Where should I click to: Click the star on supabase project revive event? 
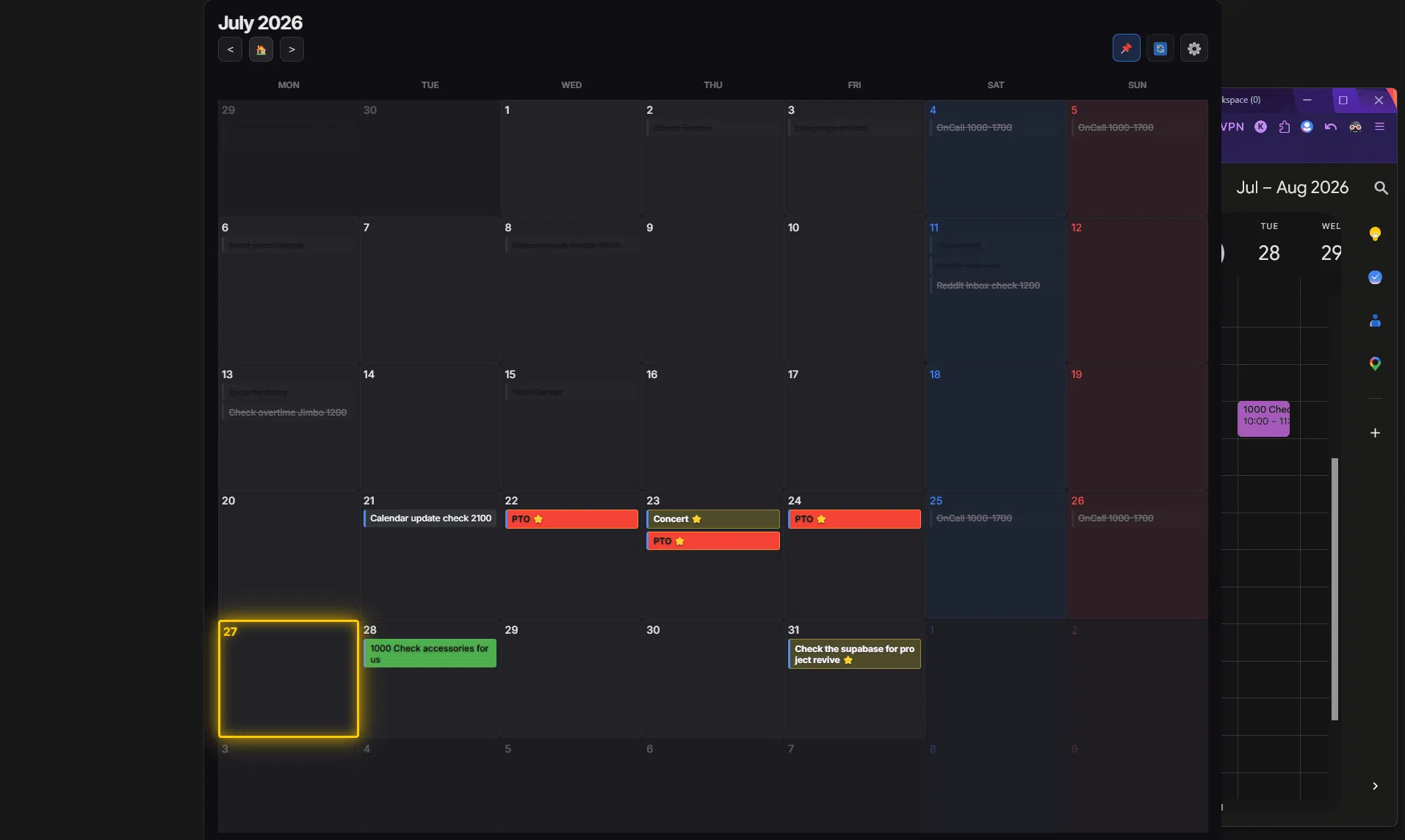point(848,660)
